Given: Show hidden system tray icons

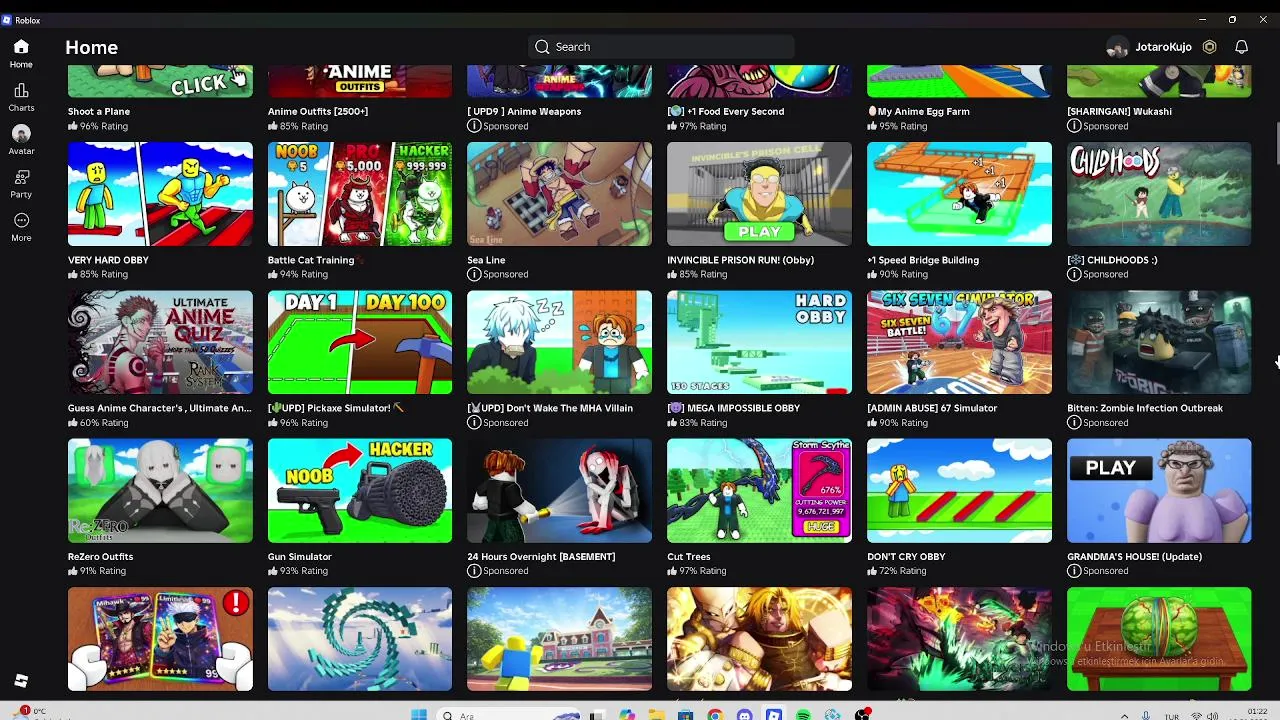Looking at the screenshot, I should click(x=1124, y=716).
